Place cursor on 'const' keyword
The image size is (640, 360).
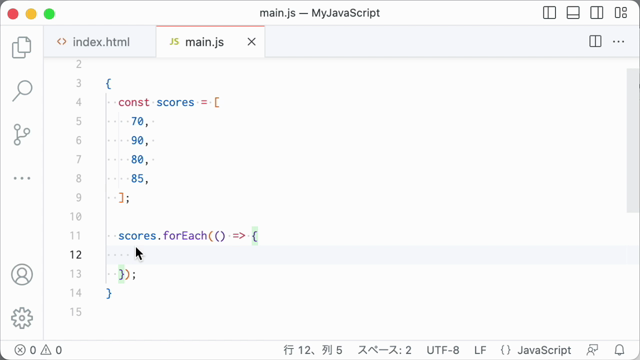(134, 102)
